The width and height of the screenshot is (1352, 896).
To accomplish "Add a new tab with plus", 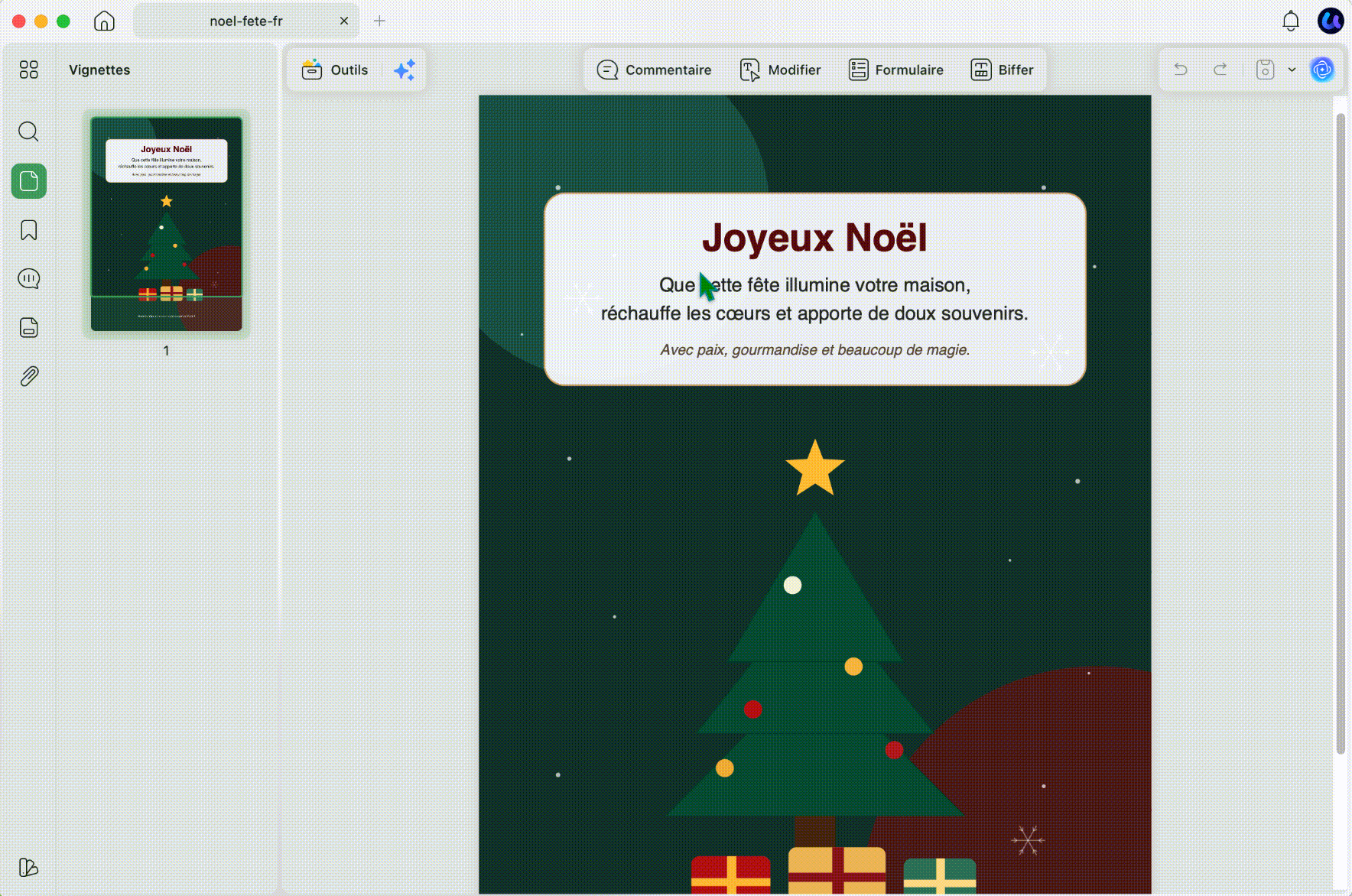I will (379, 21).
